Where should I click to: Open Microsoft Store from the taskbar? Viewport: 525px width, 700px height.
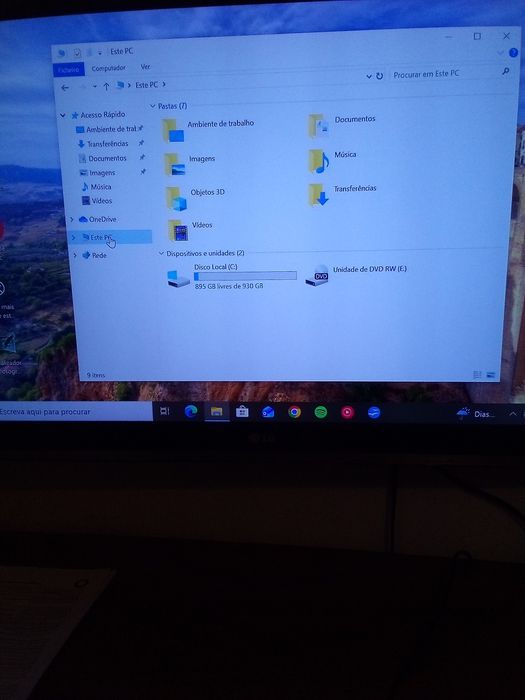coord(242,411)
